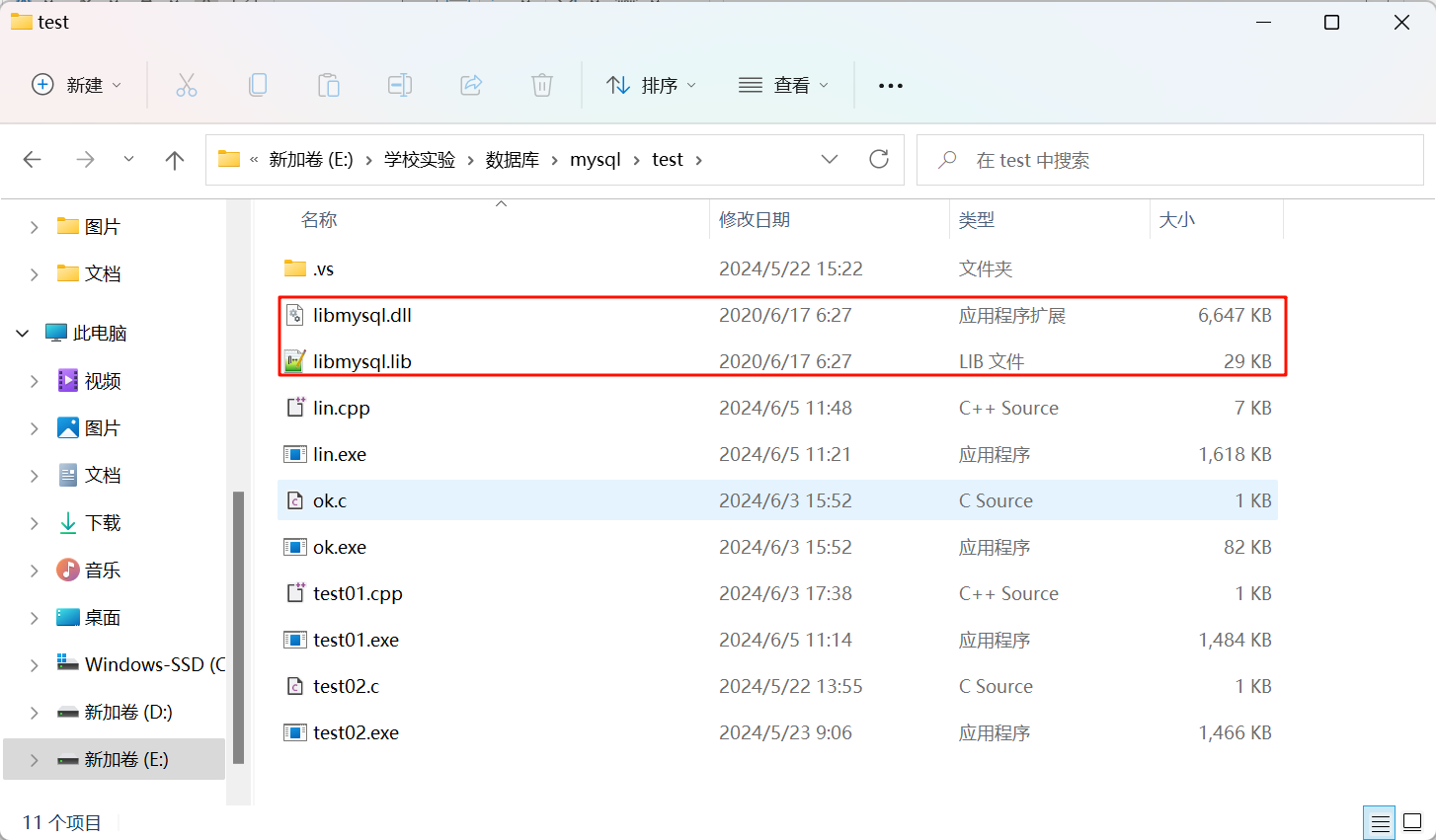Click 数据库 in the address path
Screen dimensions: 1436x840
(513, 160)
